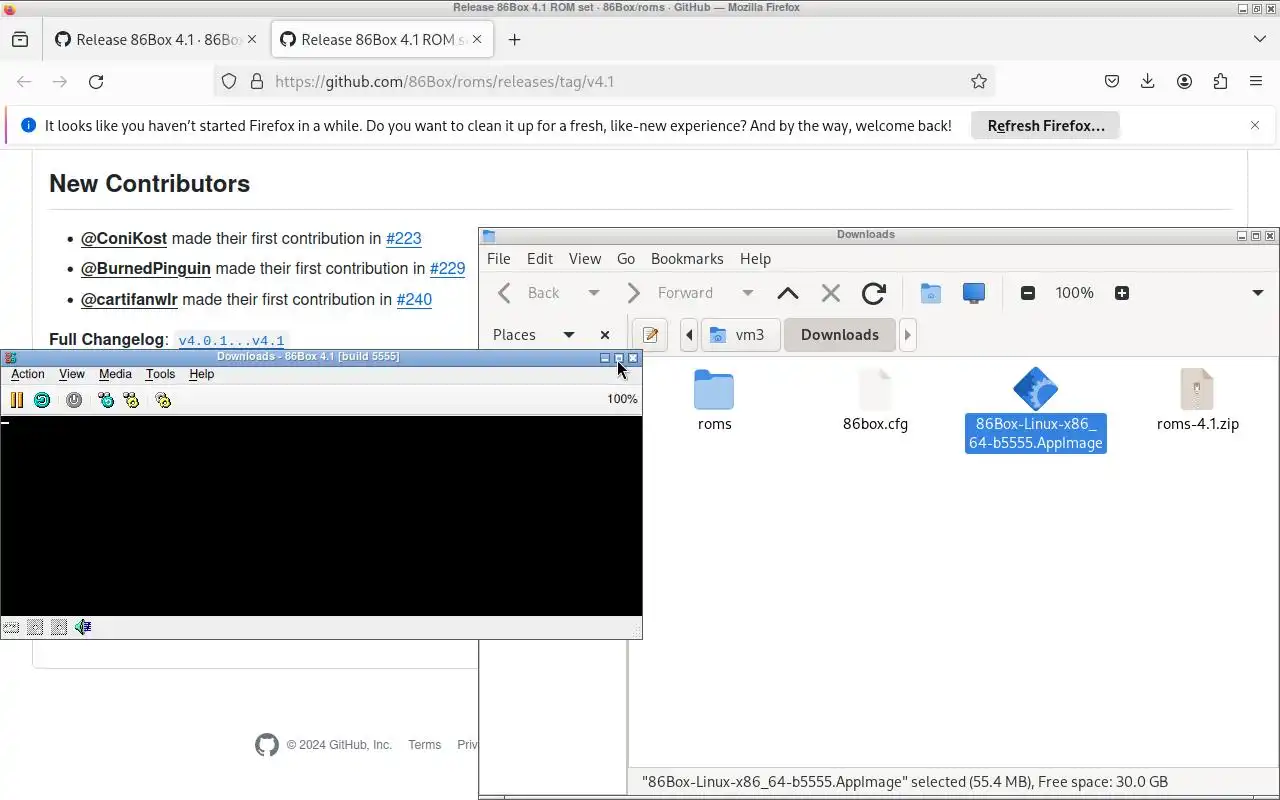Zoom out with the minus button
This screenshot has width=1280, height=800.
pos(1028,293)
